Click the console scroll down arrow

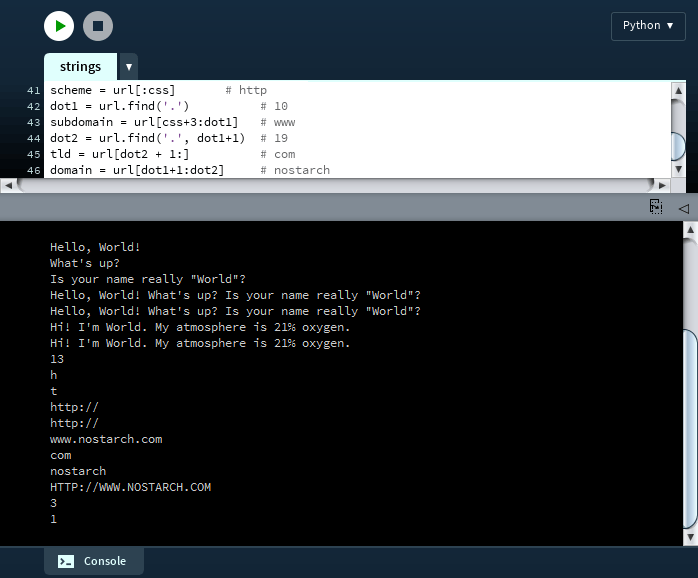[x=690, y=537]
